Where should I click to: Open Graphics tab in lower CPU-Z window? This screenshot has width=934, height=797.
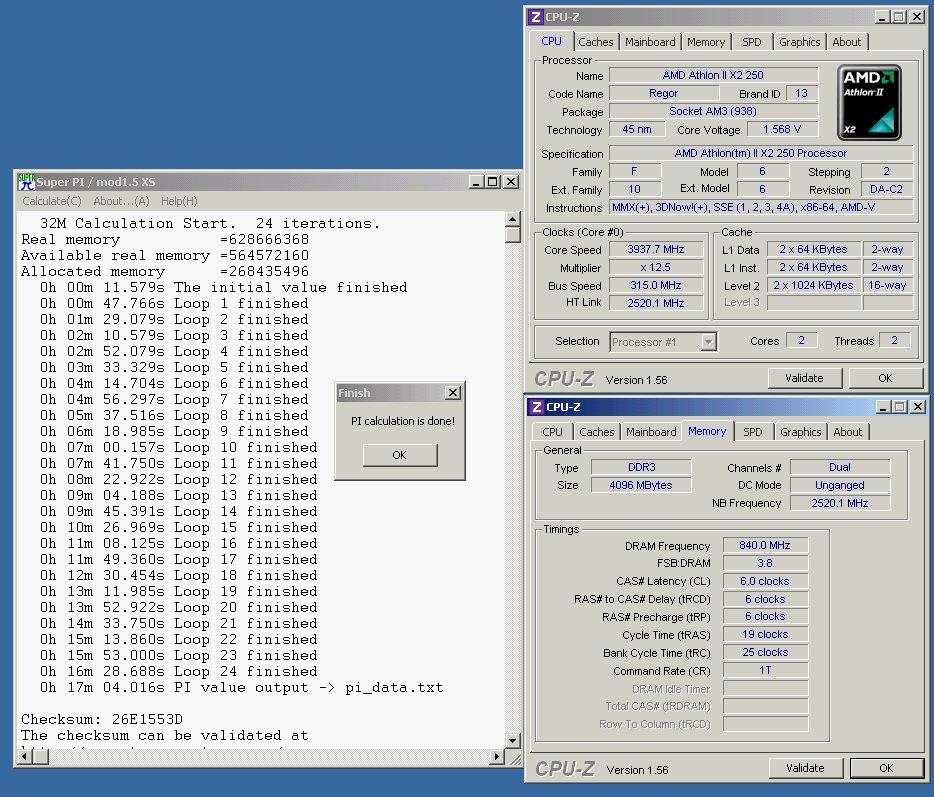(x=801, y=432)
